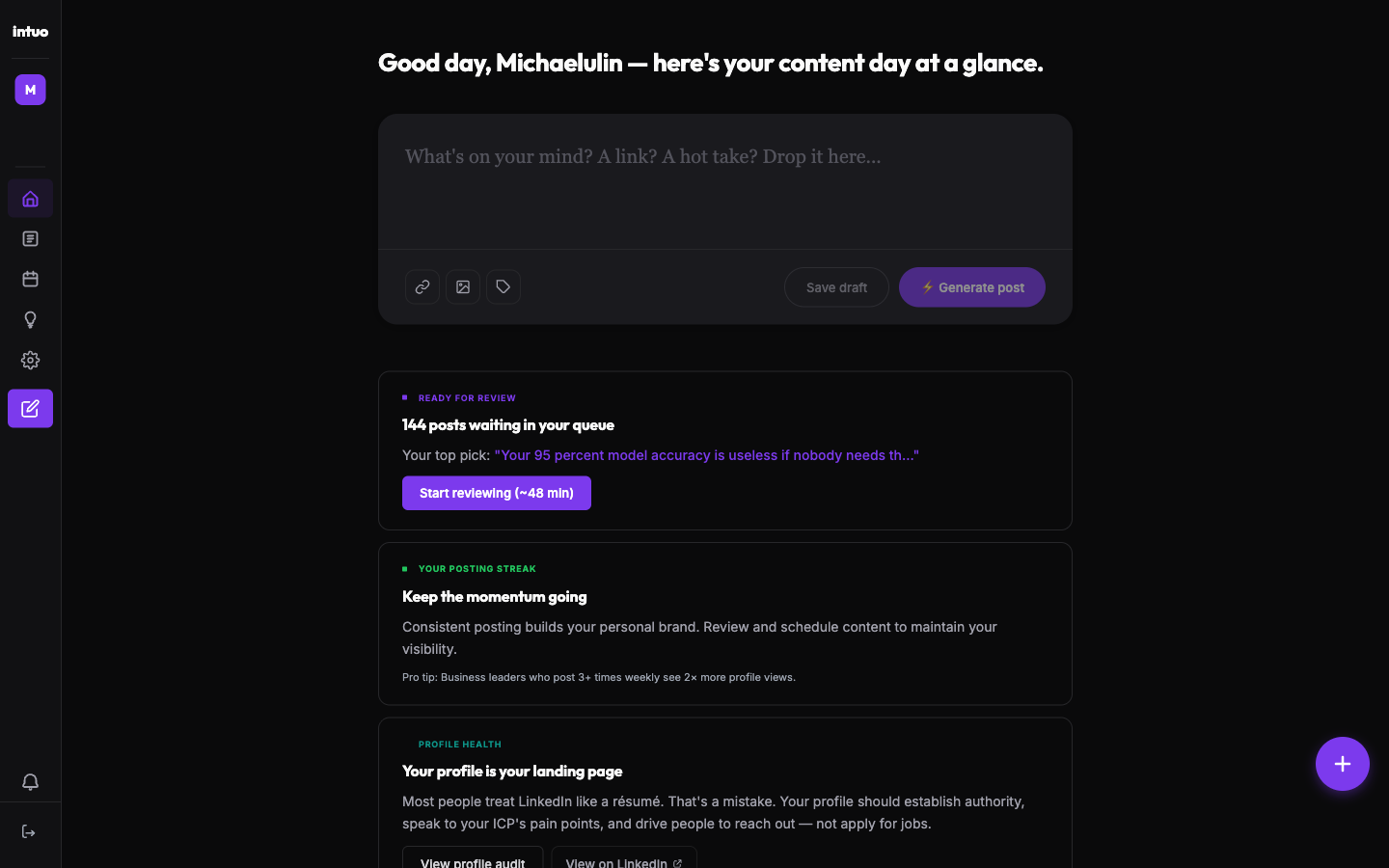Viewport: 1389px width, 868px height.
Task: Attach a link using the chain icon
Action: [x=422, y=286]
